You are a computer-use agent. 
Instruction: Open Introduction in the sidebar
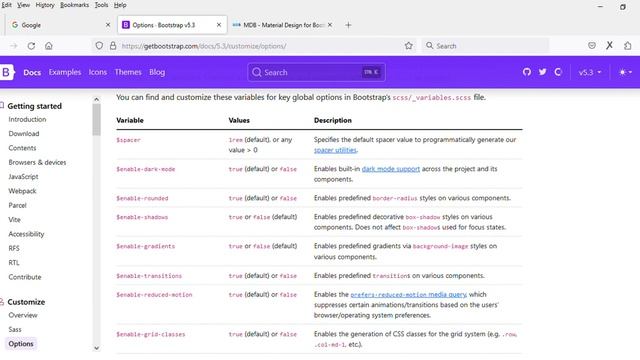pyautogui.click(x=27, y=120)
